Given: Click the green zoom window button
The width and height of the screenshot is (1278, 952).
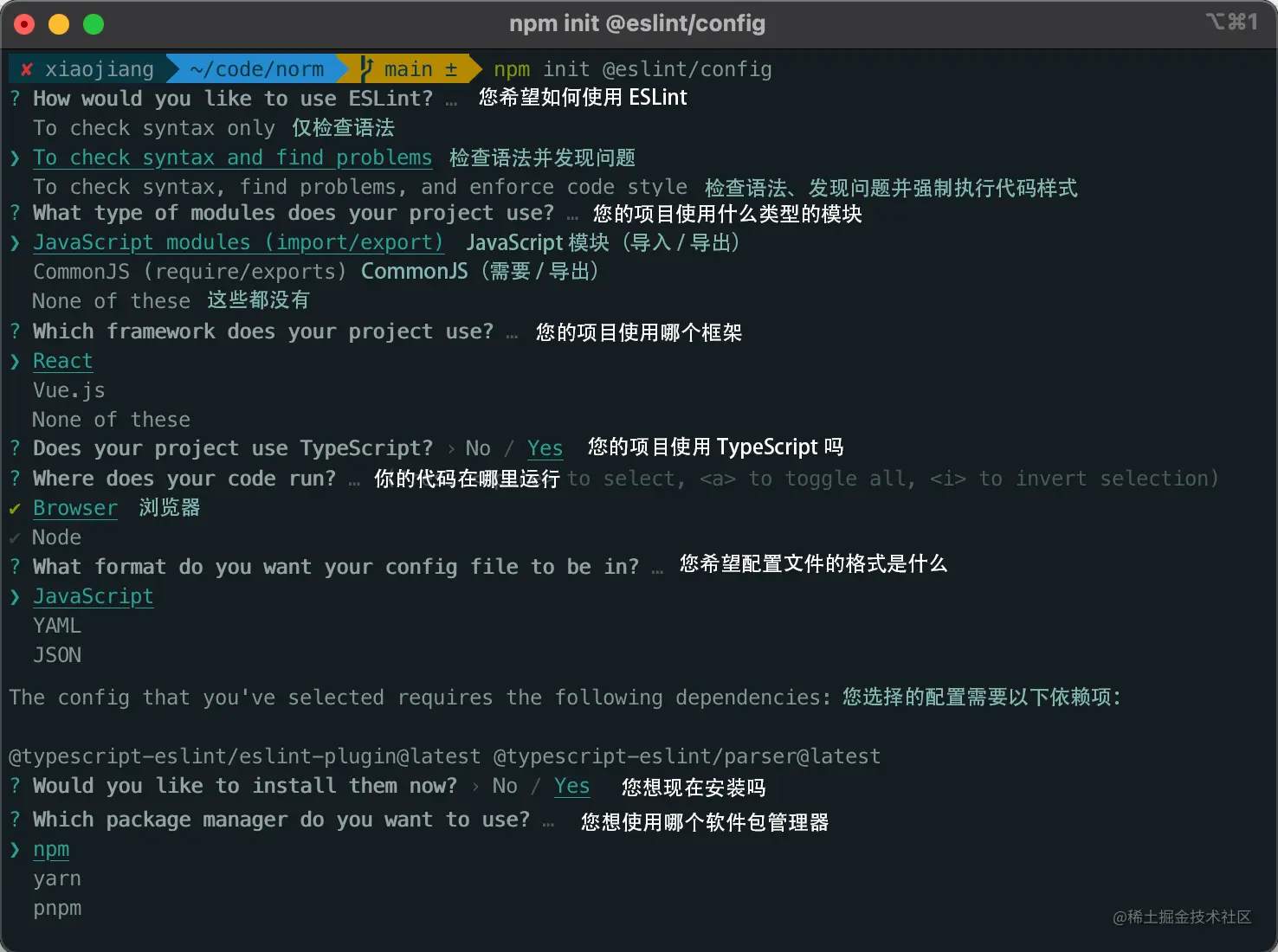Looking at the screenshot, I should (x=94, y=24).
